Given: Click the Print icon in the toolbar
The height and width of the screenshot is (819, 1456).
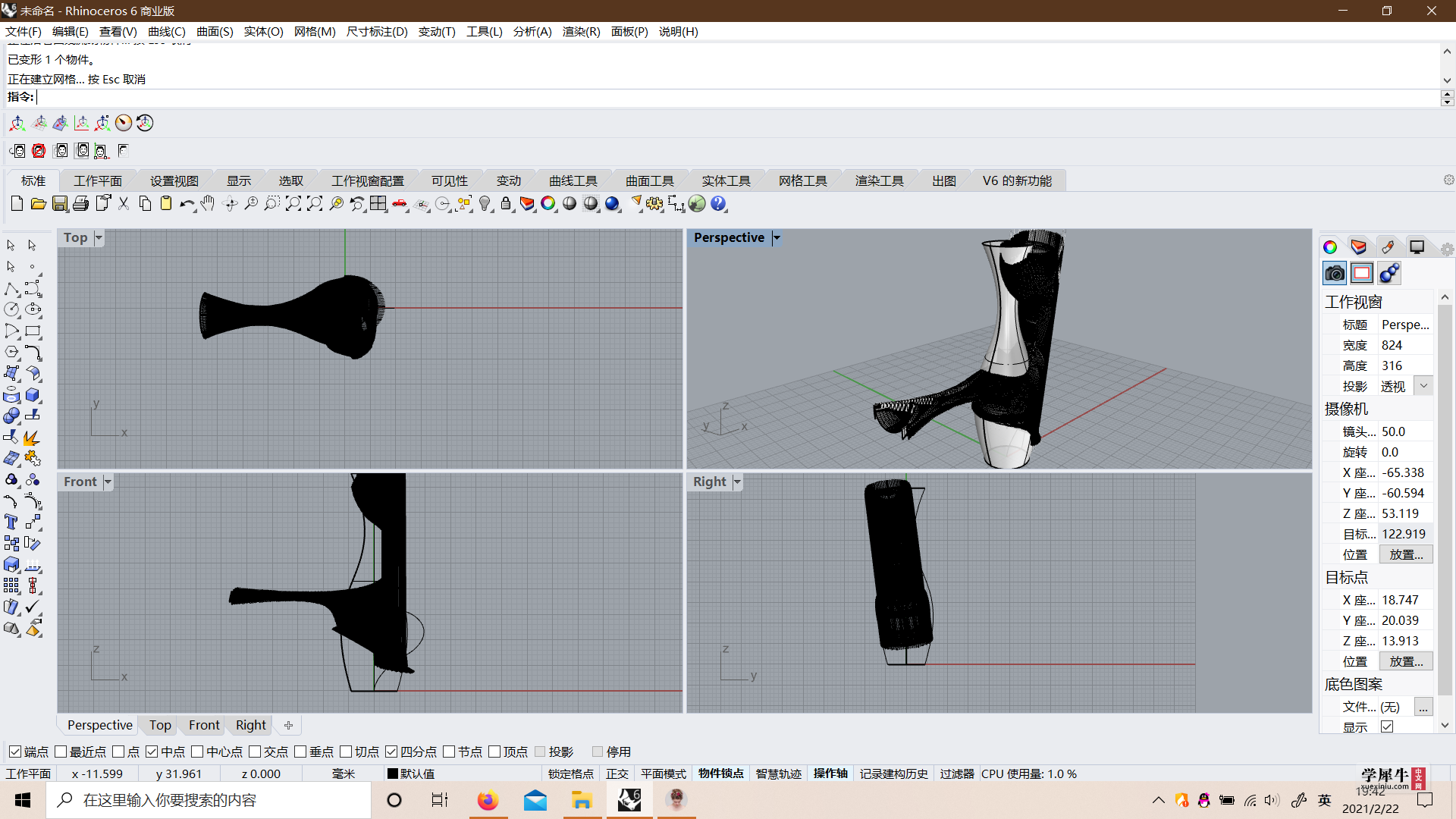Looking at the screenshot, I should tap(80, 203).
